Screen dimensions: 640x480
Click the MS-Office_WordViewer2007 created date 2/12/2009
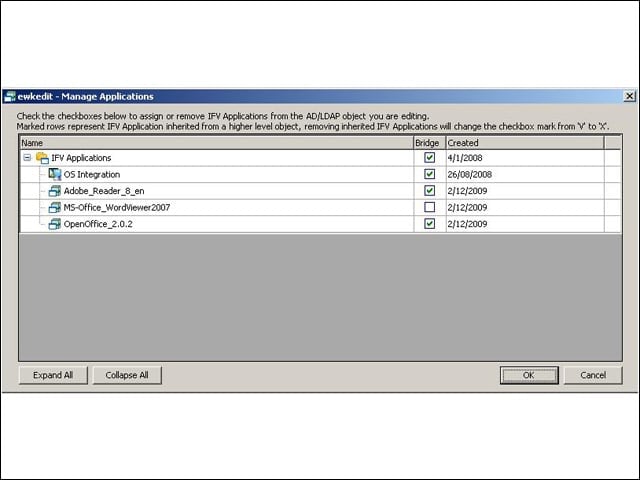(467, 207)
